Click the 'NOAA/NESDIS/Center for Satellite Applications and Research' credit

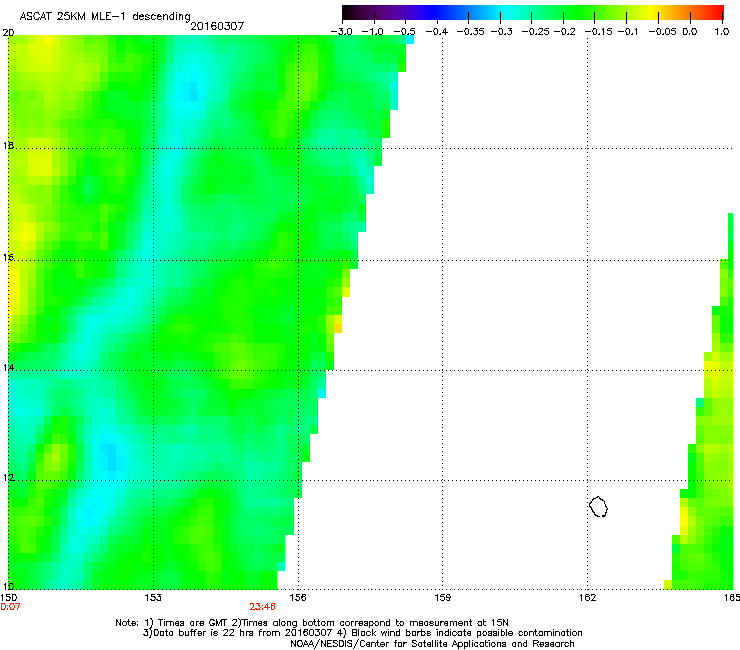(x=432, y=644)
